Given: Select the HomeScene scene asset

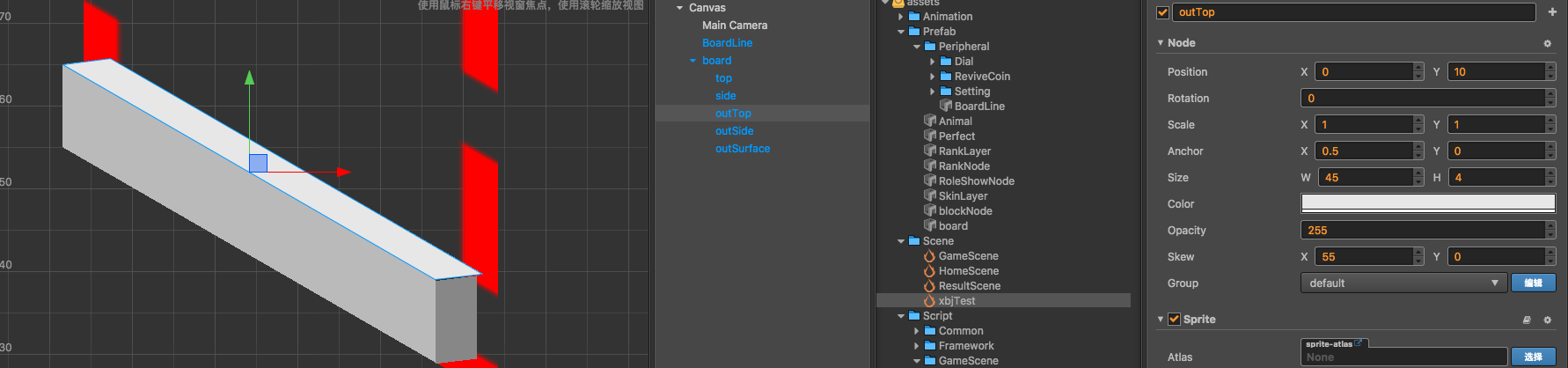Looking at the screenshot, I should click(968, 271).
